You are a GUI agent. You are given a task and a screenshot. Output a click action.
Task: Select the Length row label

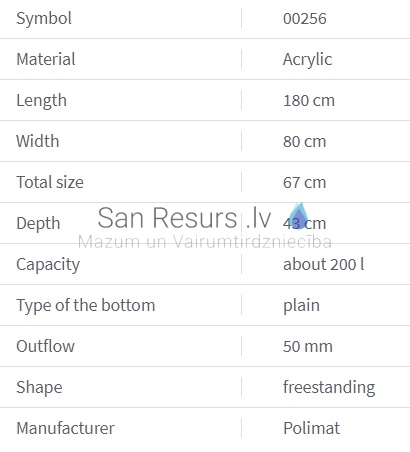click(41, 101)
